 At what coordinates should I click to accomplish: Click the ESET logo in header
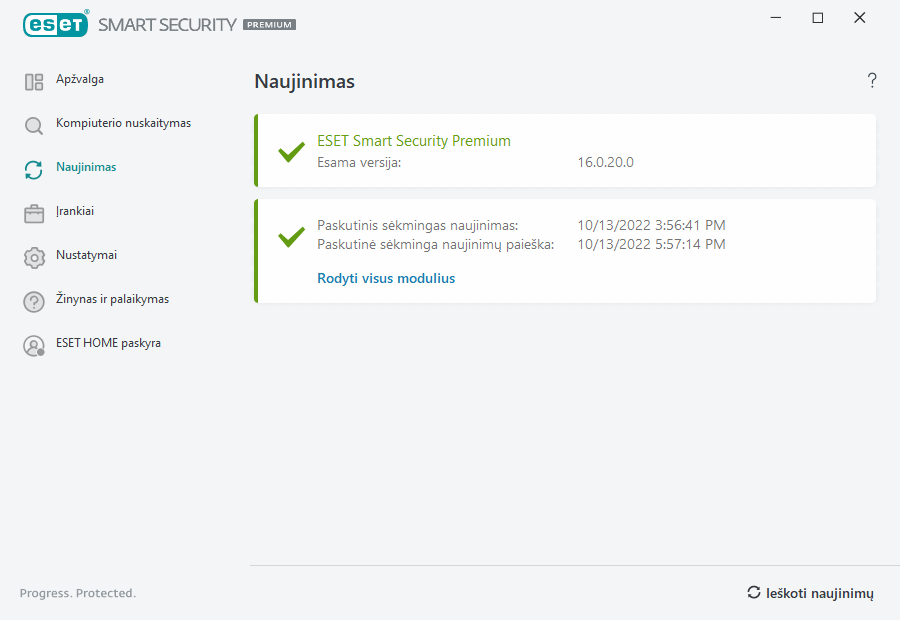(x=56, y=24)
